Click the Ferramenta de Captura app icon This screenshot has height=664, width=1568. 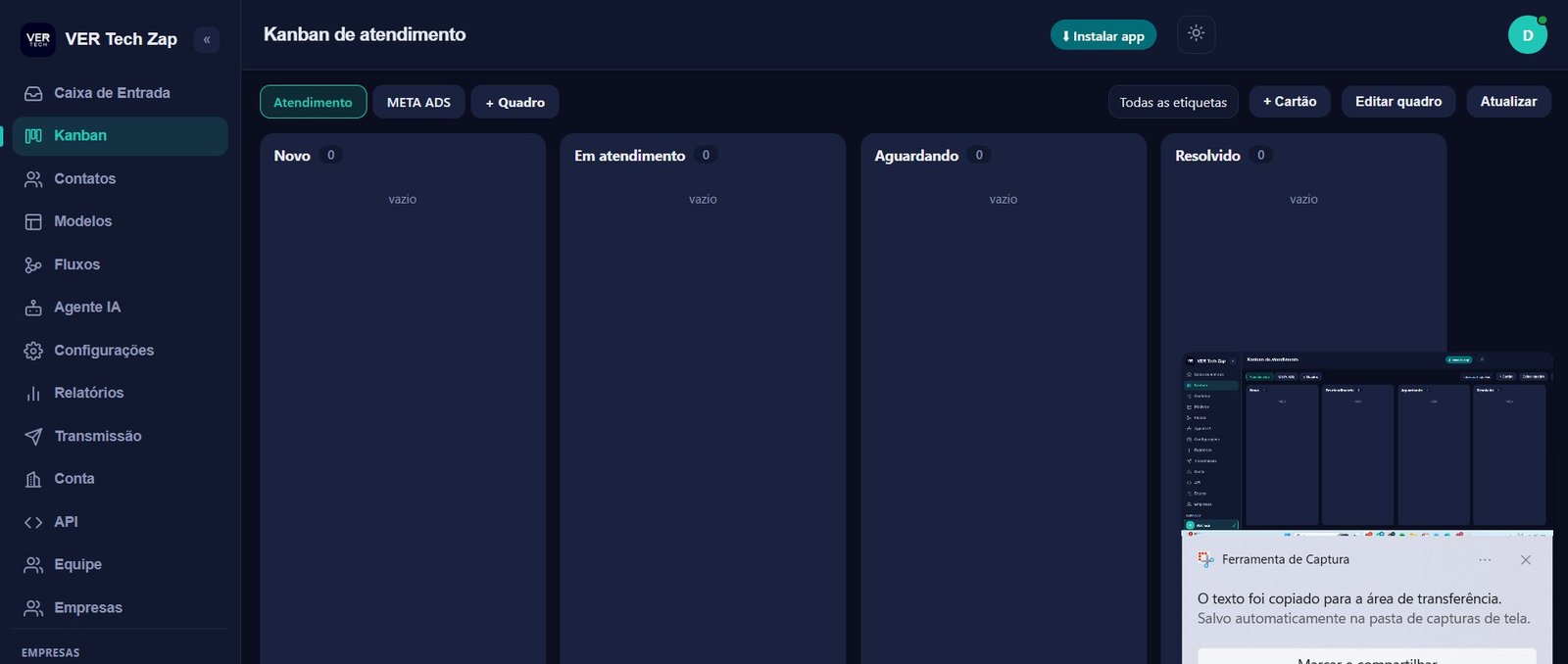1205,560
